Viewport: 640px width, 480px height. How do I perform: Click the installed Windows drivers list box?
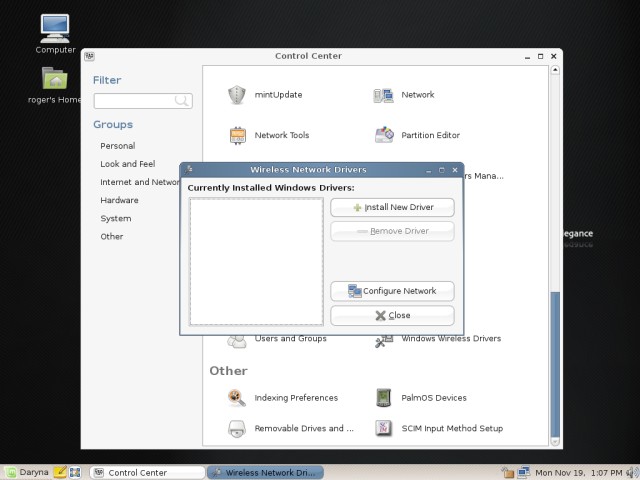tap(256, 262)
